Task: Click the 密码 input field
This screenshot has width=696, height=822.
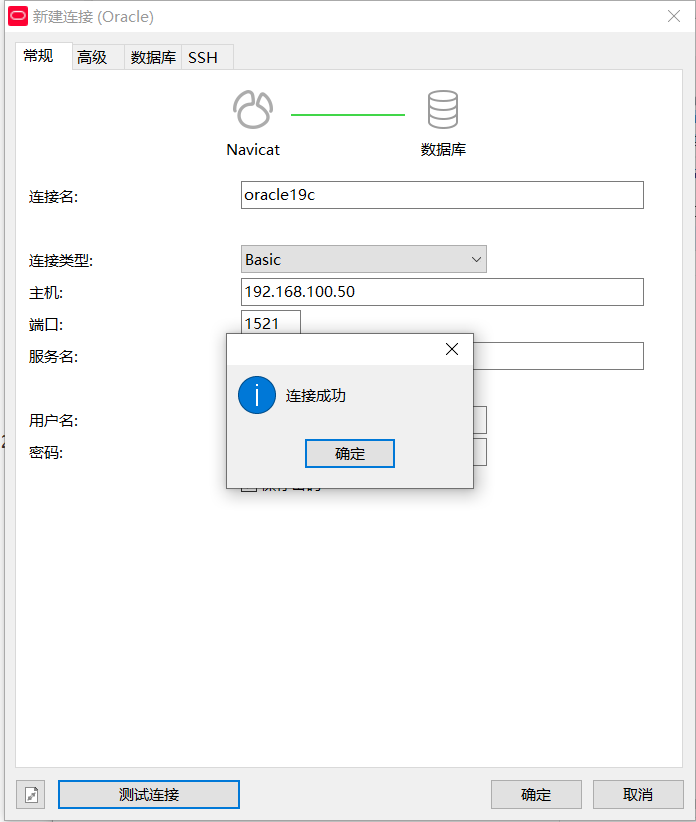Action: [x=480, y=452]
